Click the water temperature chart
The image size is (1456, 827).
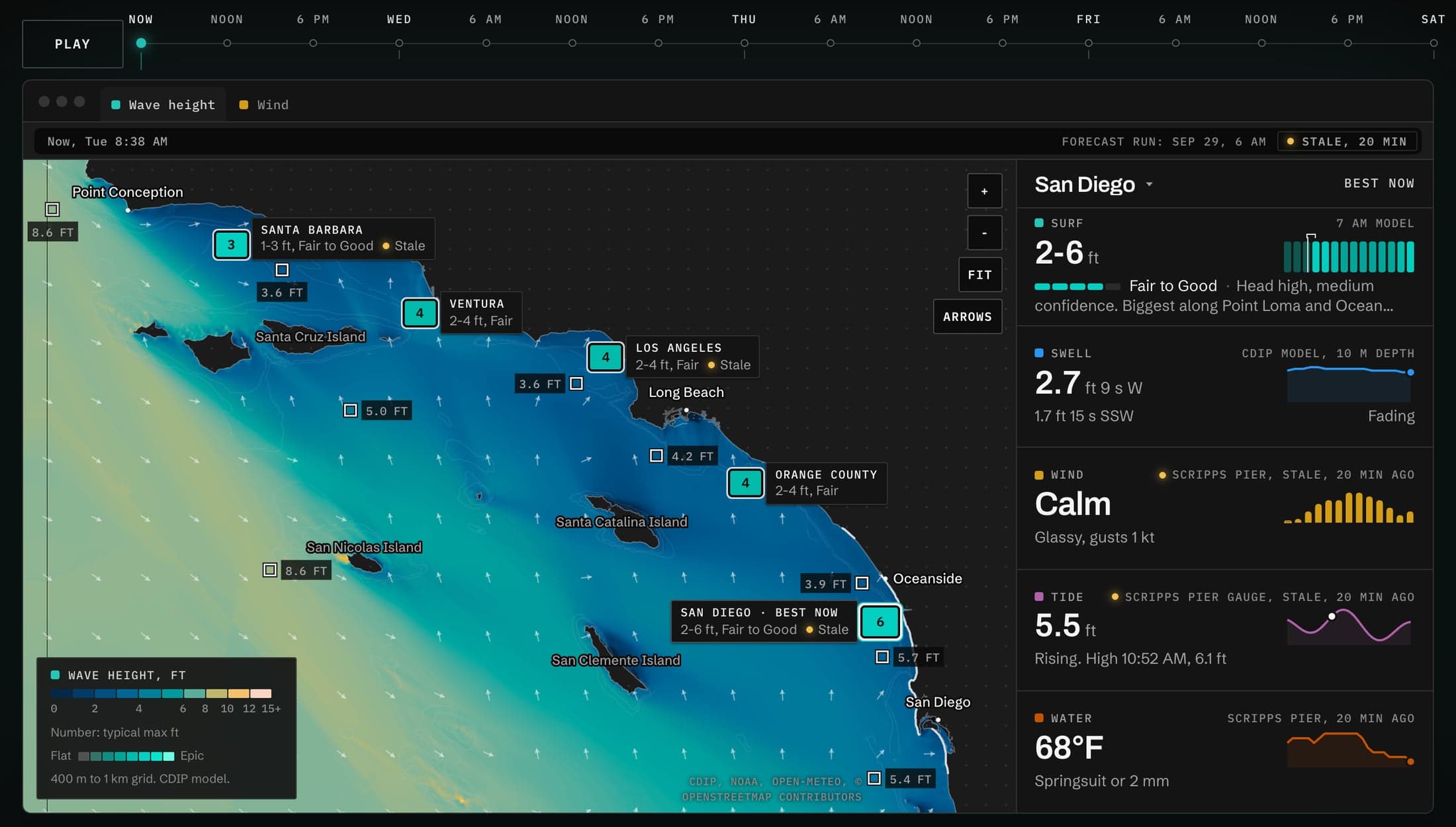[1349, 750]
